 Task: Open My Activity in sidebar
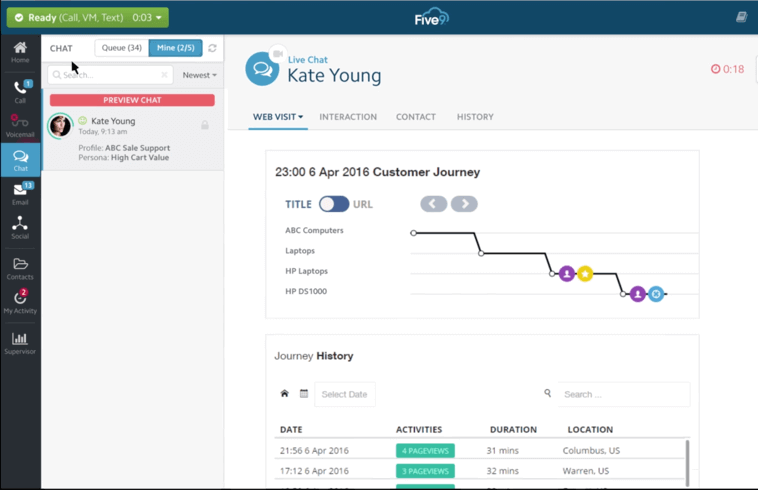tap(20, 302)
